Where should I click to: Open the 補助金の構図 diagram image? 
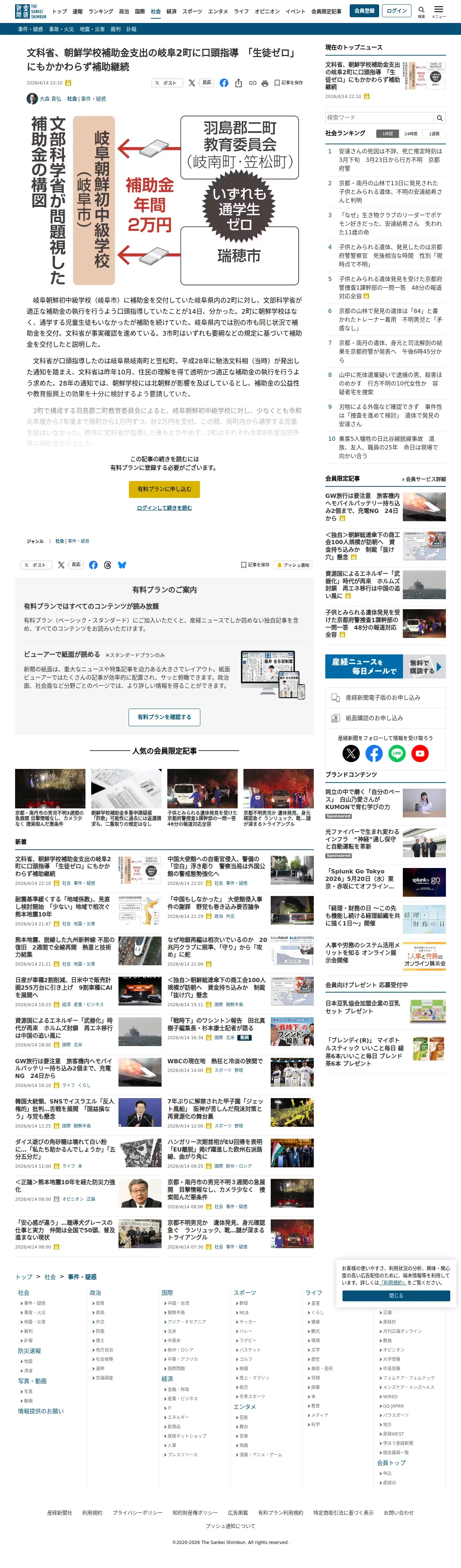pyautogui.click(x=164, y=200)
